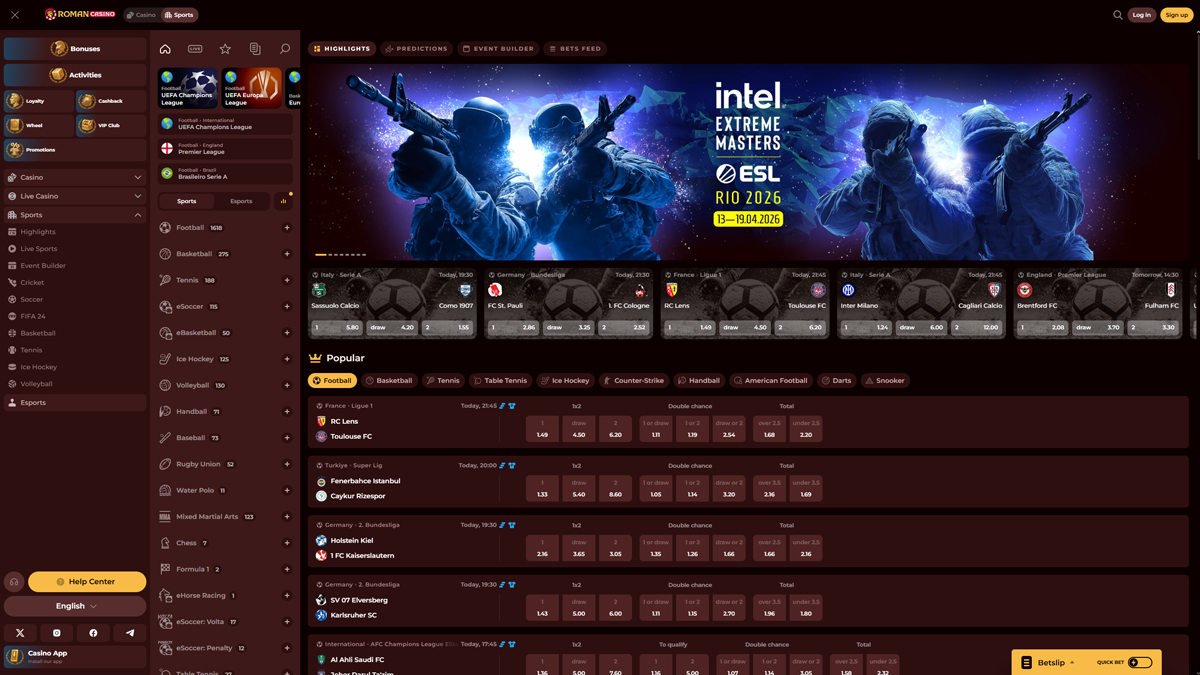Screen dimensions: 1200x675
Task: Open the Help Center button
Action: (87, 582)
